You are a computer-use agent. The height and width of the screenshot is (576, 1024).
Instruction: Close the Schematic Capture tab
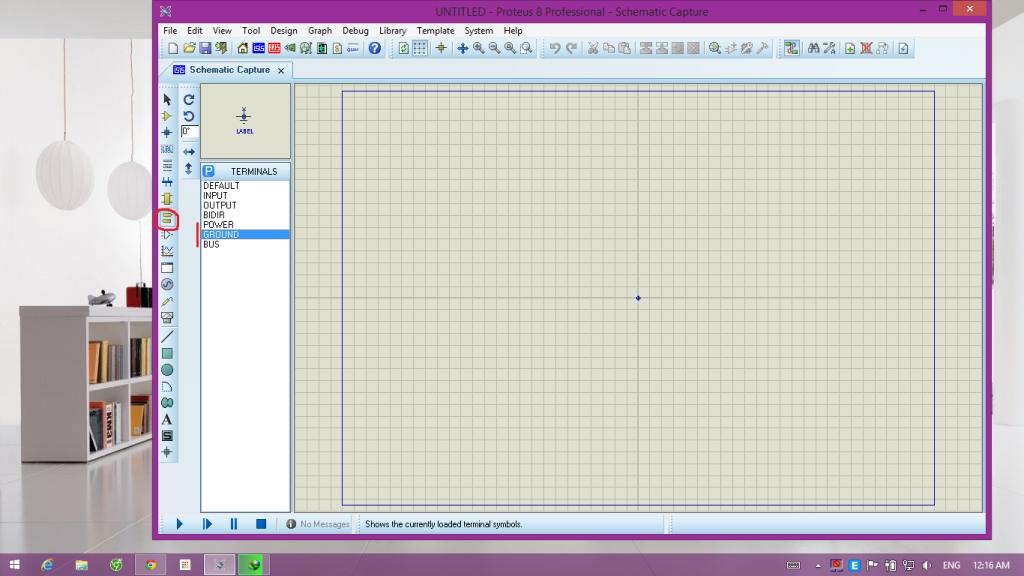pos(281,71)
